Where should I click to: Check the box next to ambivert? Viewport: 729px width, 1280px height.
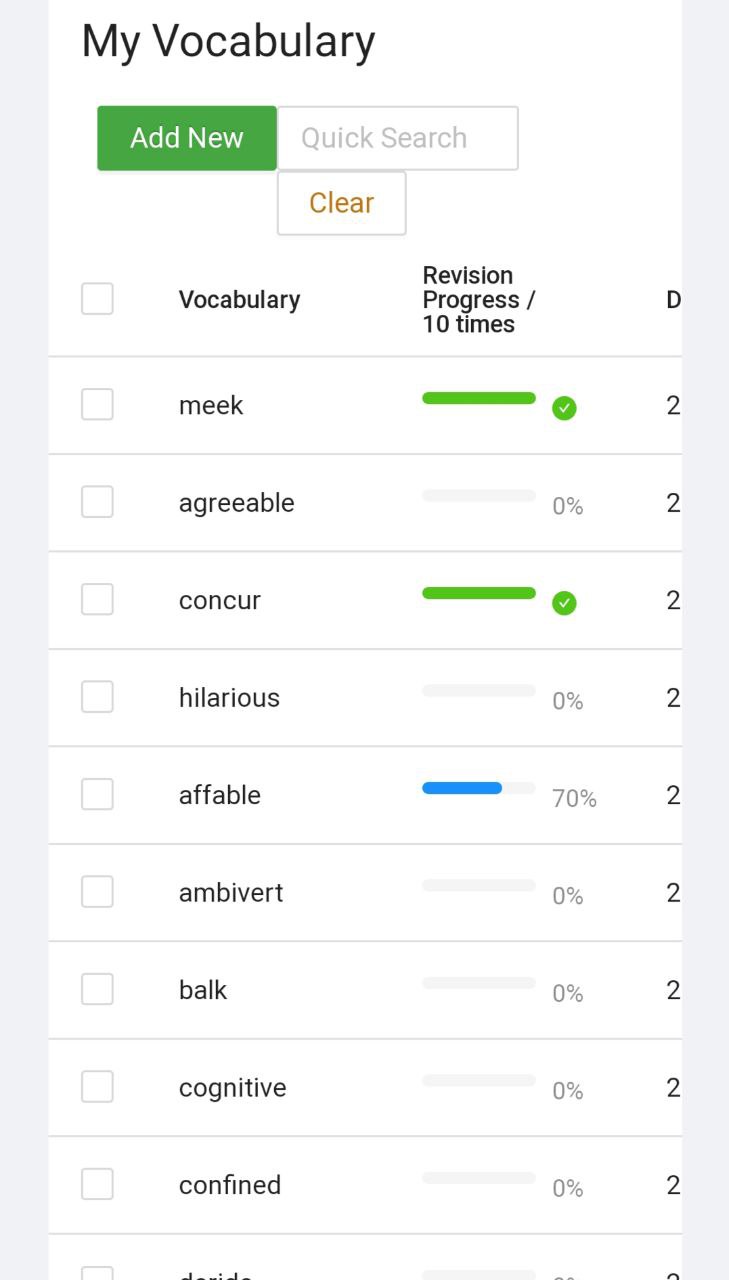[x=97, y=892]
